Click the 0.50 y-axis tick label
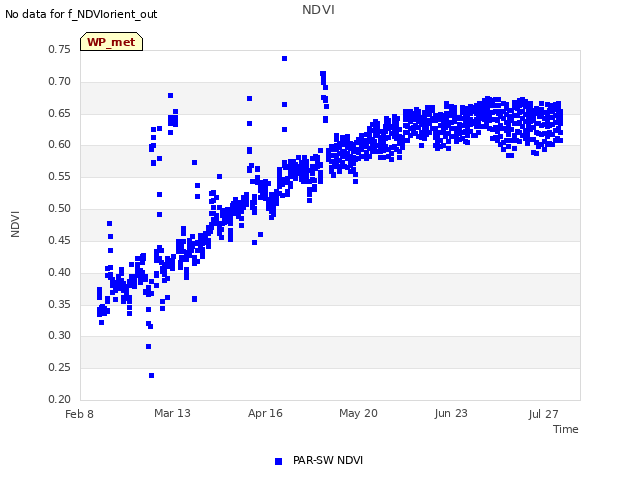 click(60, 208)
